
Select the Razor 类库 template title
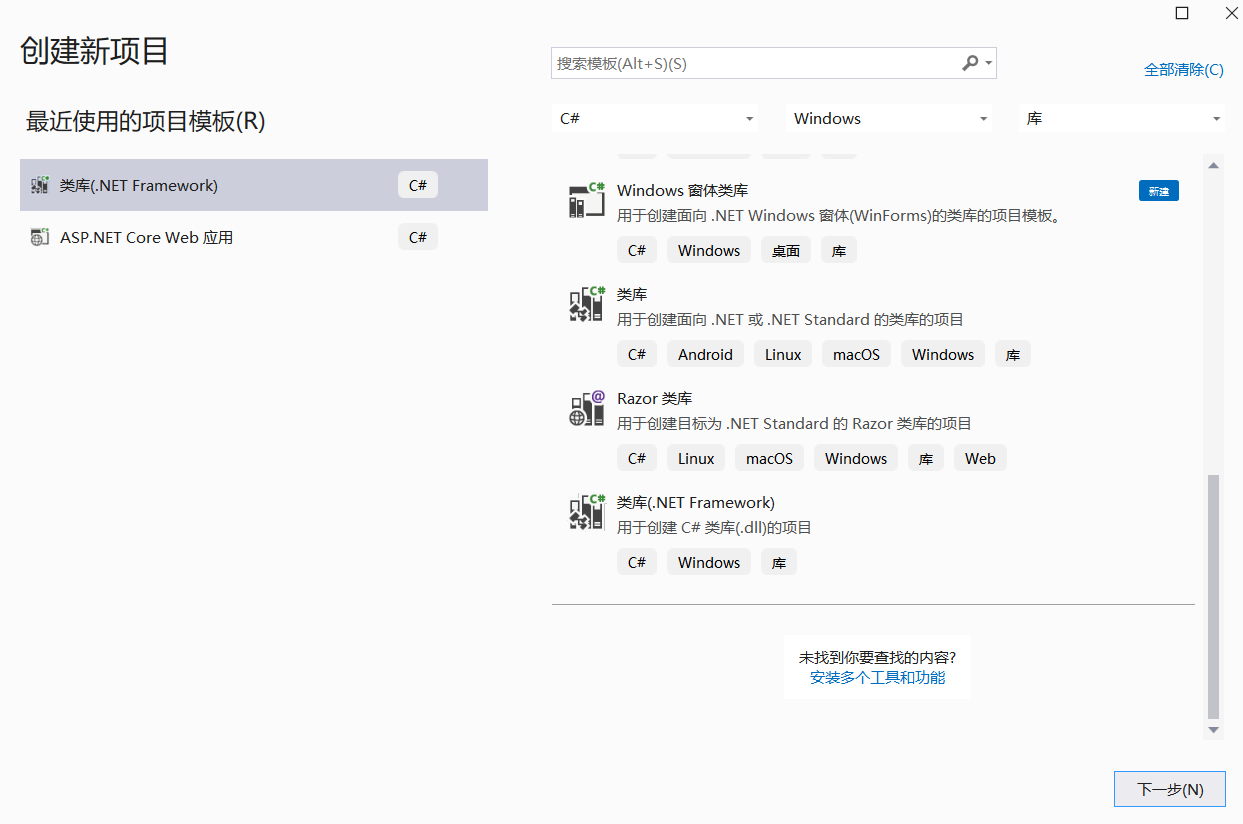pyautogui.click(x=654, y=398)
